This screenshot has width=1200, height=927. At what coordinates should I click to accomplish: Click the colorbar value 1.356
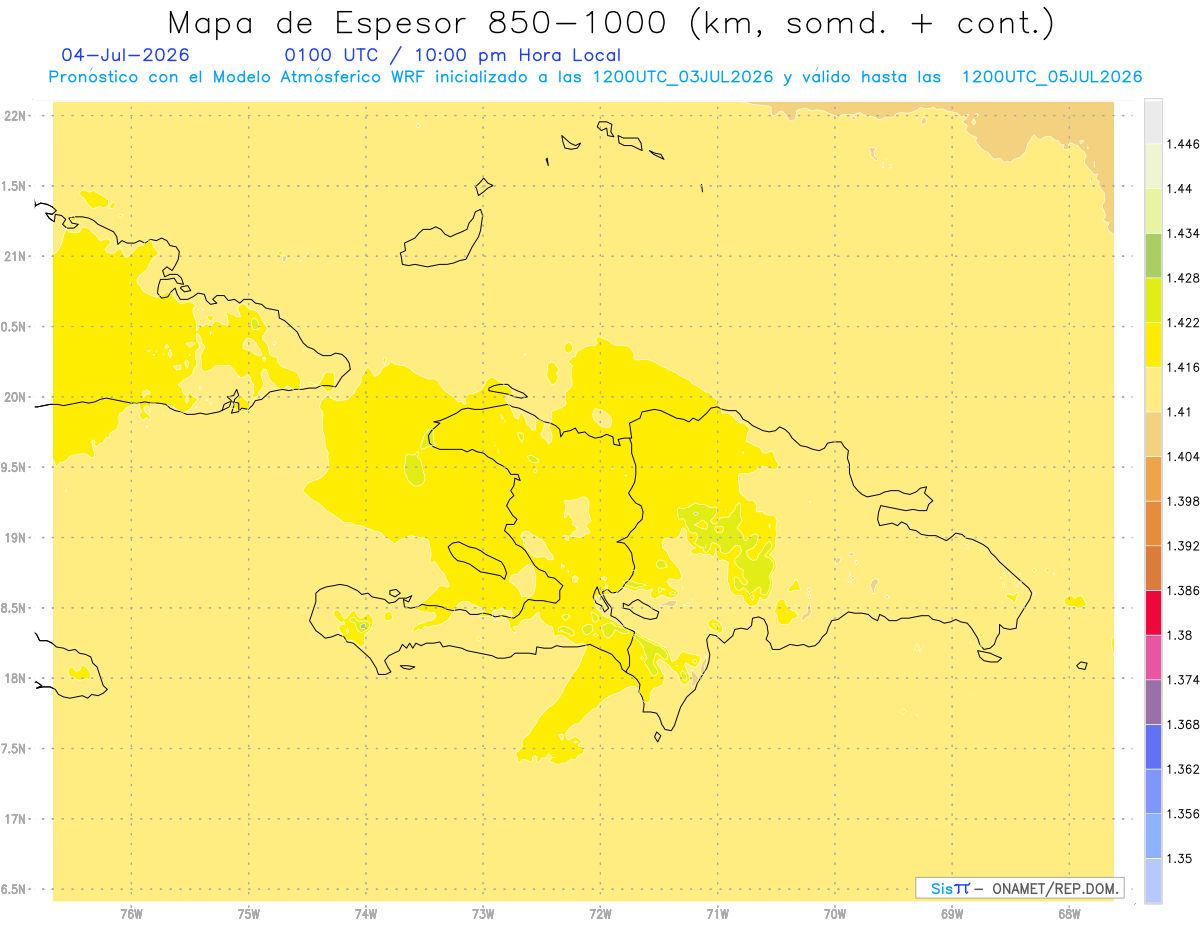[1183, 814]
